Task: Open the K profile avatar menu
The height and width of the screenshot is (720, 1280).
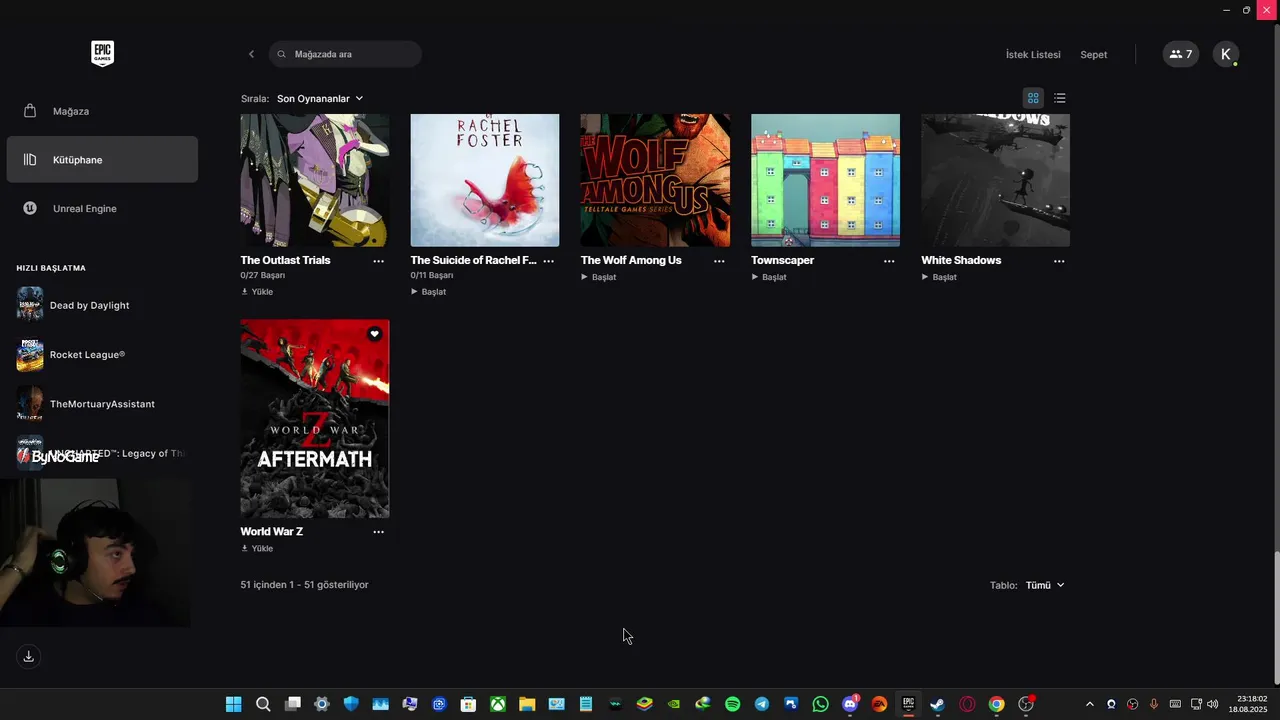Action: [1226, 54]
